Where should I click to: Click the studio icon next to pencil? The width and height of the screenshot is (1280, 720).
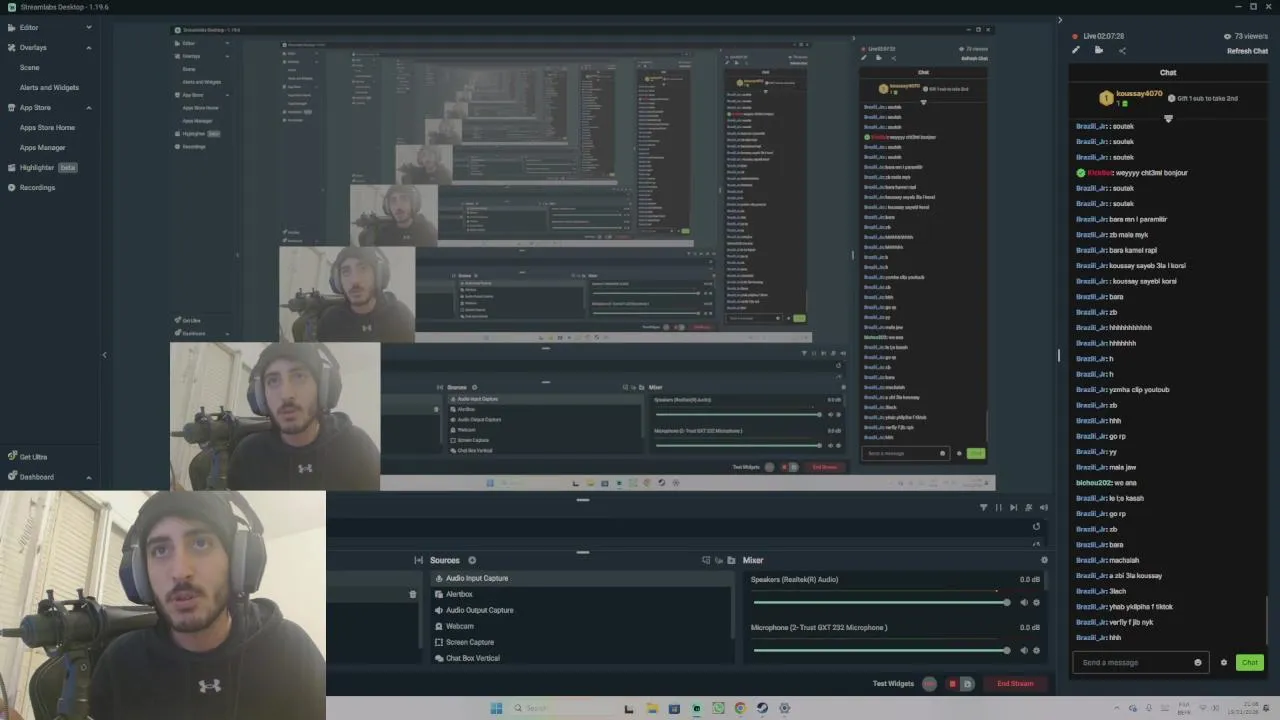pos(1099,50)
